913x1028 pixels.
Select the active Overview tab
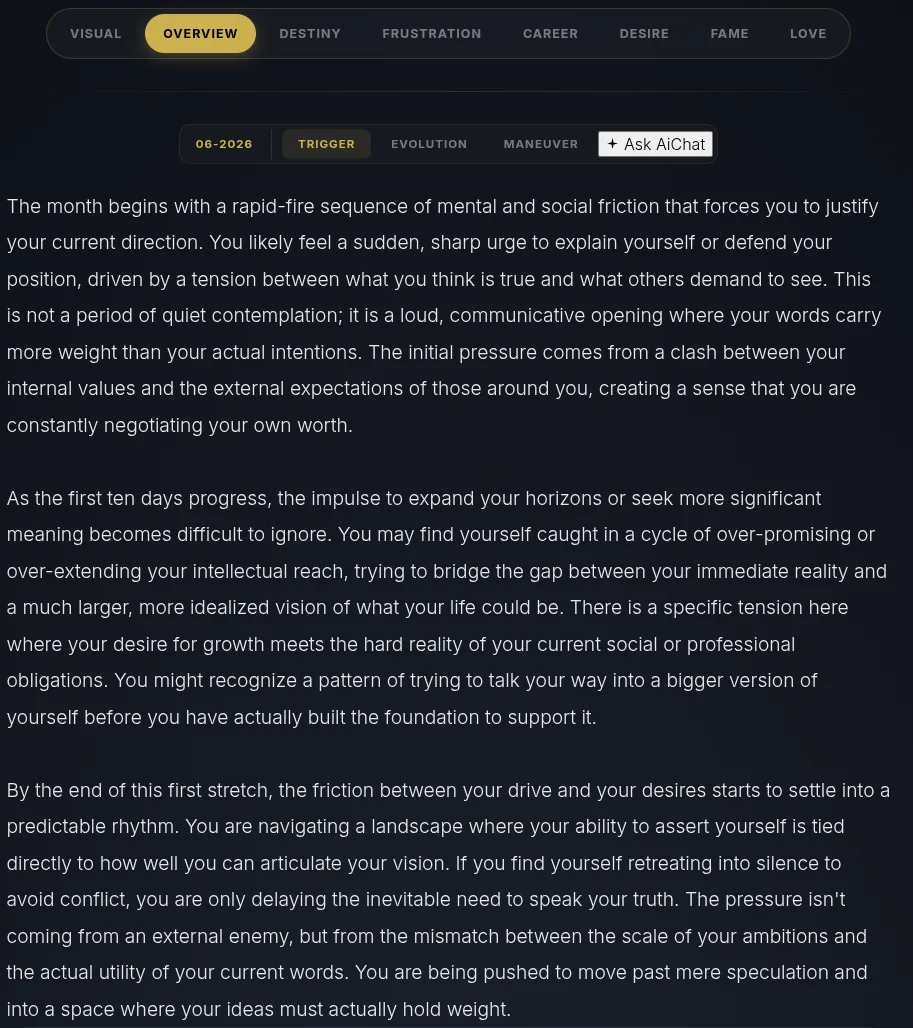[x=201, y=33]
